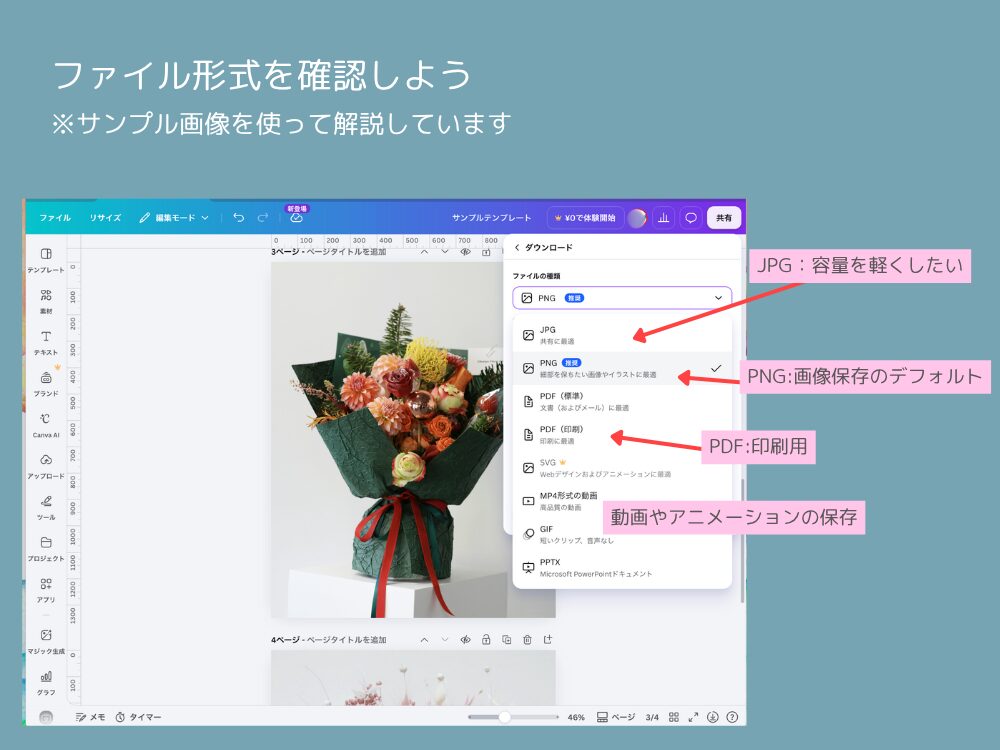The image size is (1000, 750).
Task: Open the リサイズ menu
Action: [x=105, y=217]
